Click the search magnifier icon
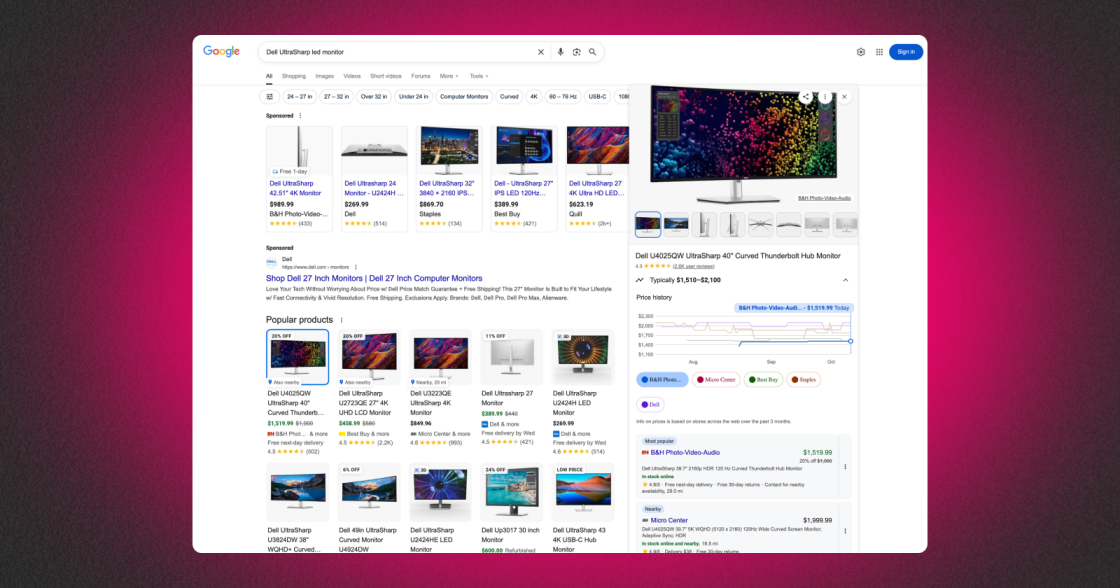The height and width of the screenshot is (588, 1120). [592, 51]
